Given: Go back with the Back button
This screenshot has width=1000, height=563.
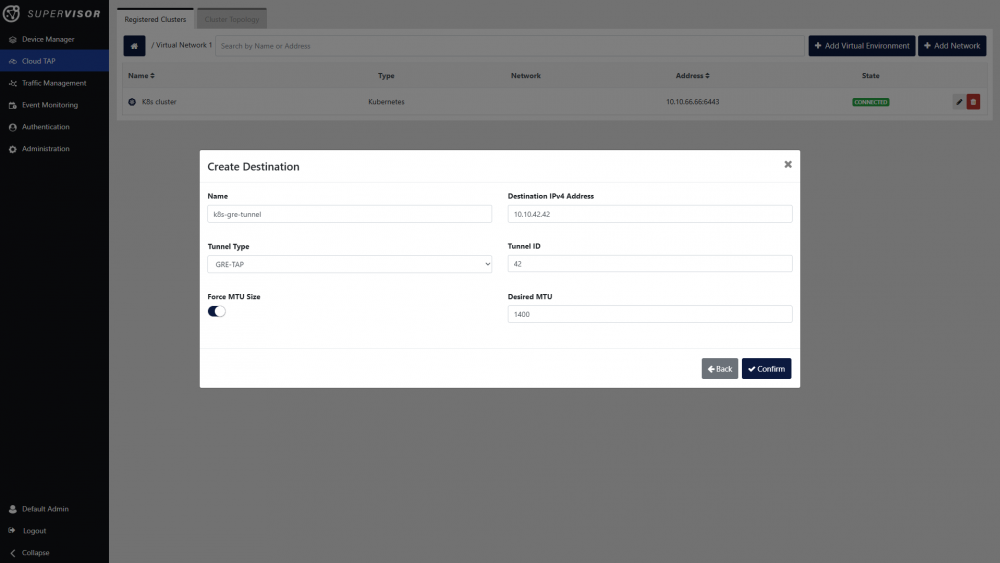Looking at the screenshot, I should click(719, 369).
